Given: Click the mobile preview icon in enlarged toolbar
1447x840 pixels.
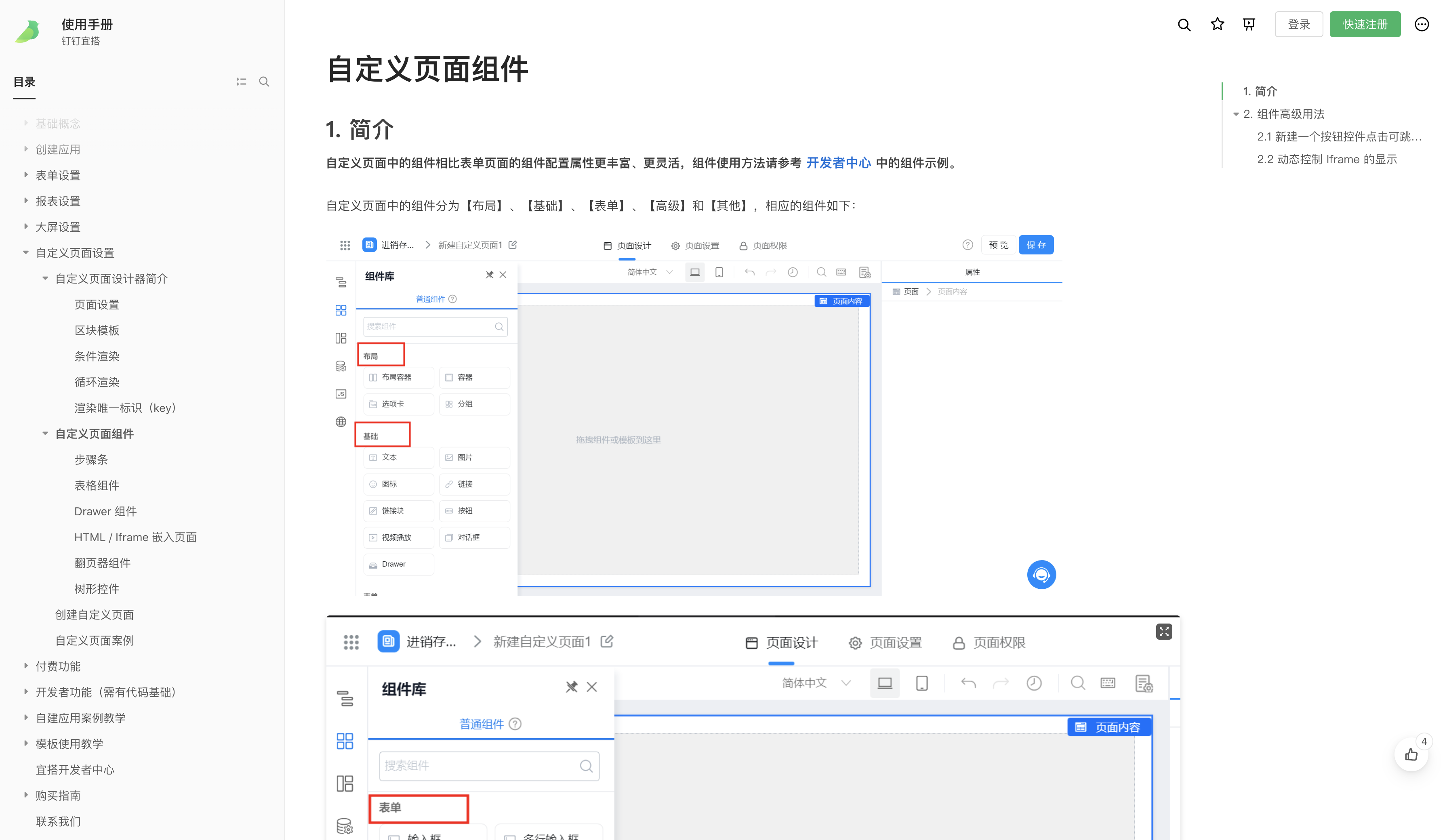Looking at the screenshot, I should 921,683.
